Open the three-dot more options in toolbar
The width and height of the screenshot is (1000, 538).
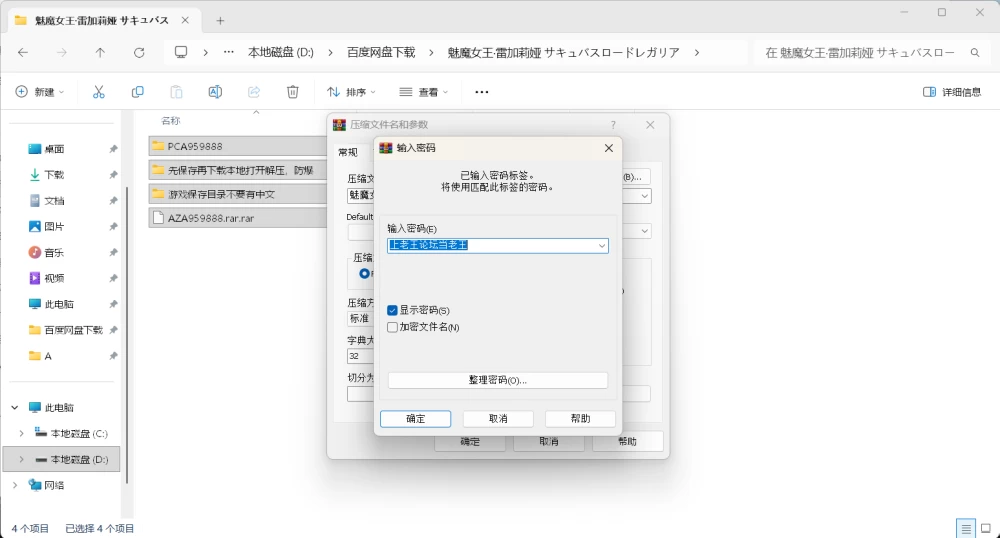click(x=482, y=92)
